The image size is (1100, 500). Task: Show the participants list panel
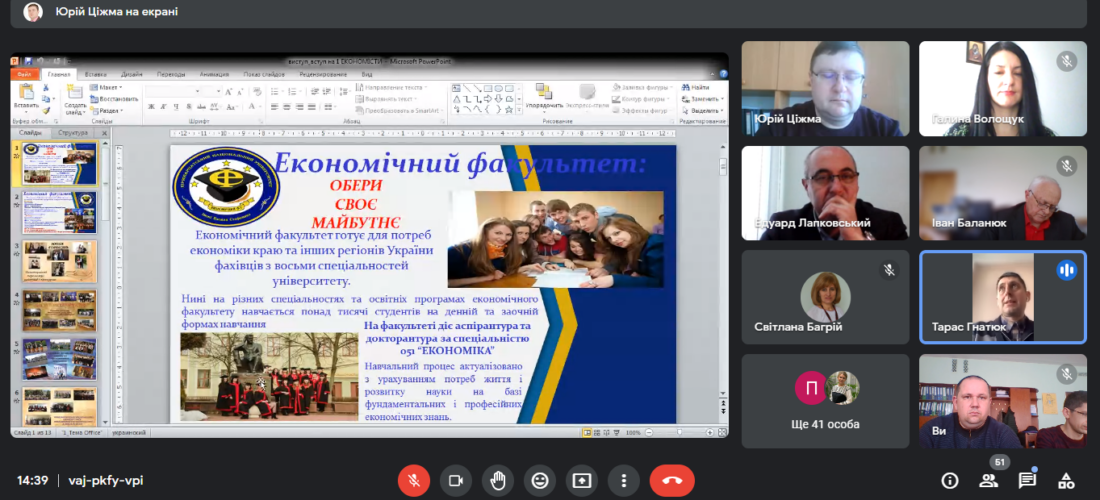click(x=988, y=480)
